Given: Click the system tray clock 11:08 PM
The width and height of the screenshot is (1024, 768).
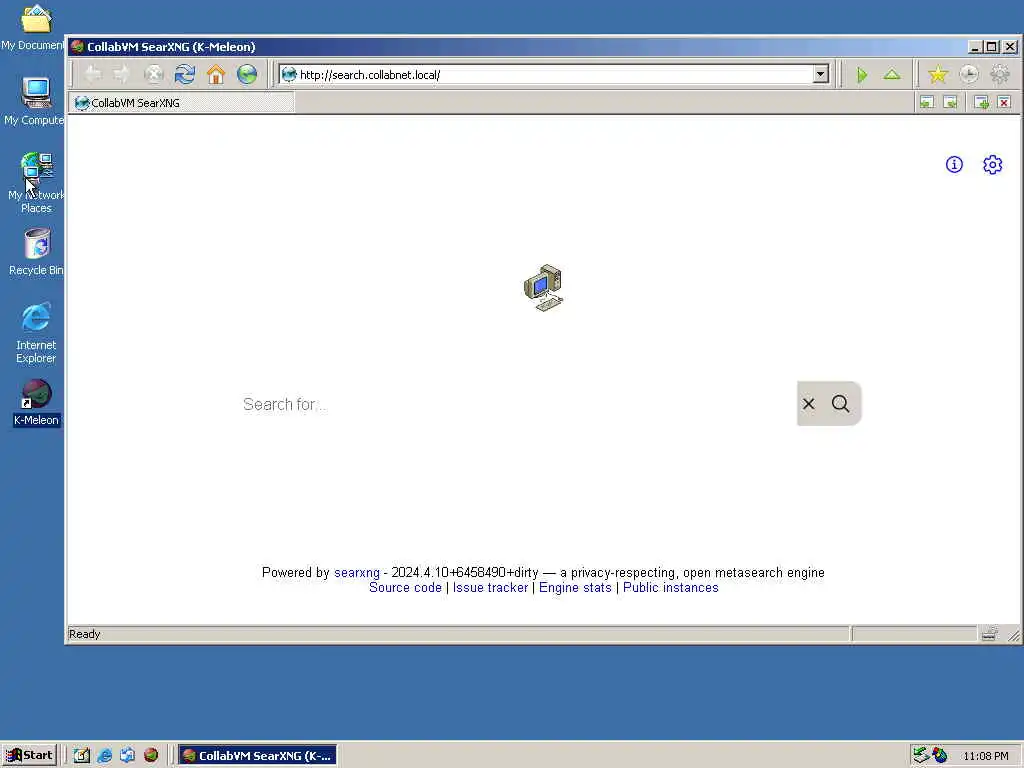Looking at the screenshot, I should [985, 756].
